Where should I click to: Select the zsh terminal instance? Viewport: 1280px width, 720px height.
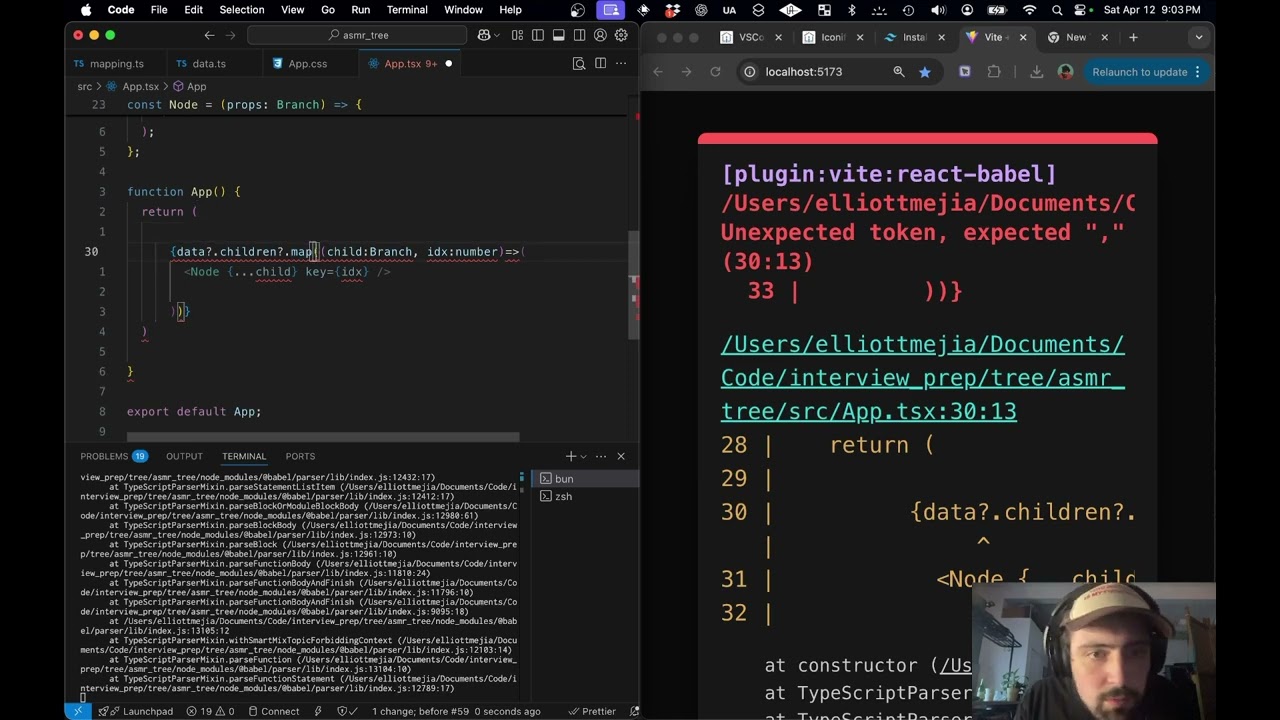[584, 496]
